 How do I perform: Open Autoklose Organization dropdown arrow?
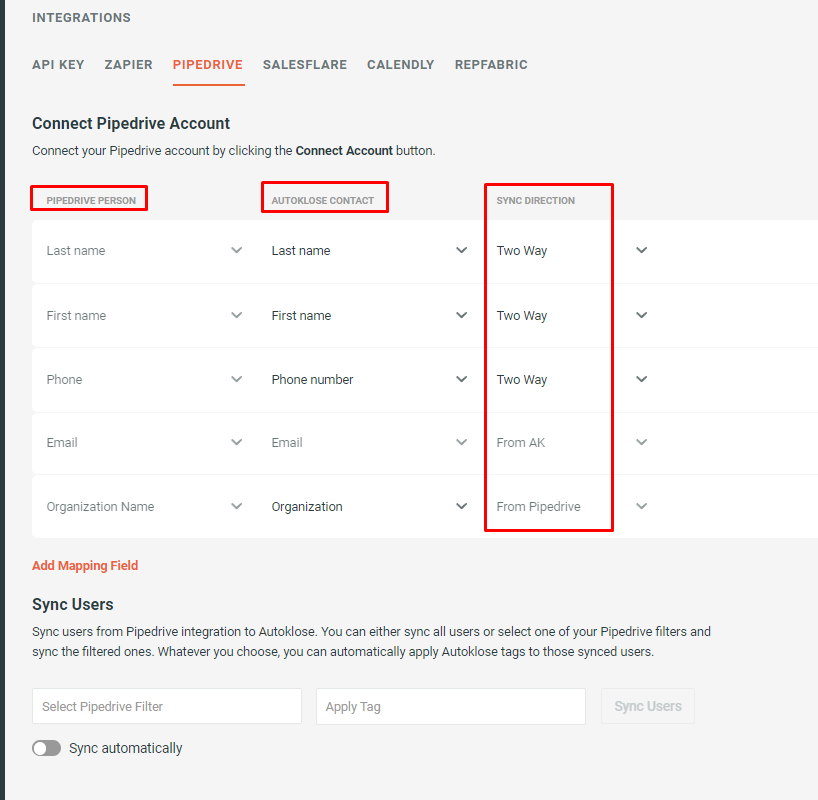click(461, 506)
